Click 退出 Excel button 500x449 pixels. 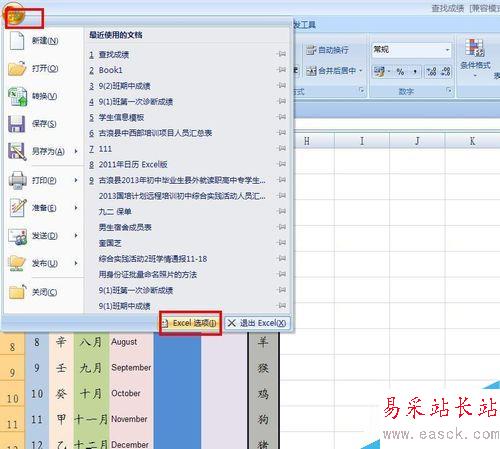(257, 323)
